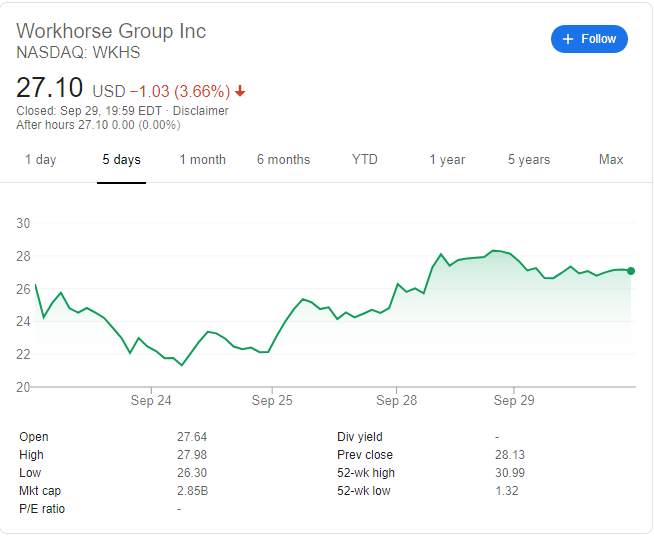
Task: Click the Sep 28 date label
Action: coord(396,401)
